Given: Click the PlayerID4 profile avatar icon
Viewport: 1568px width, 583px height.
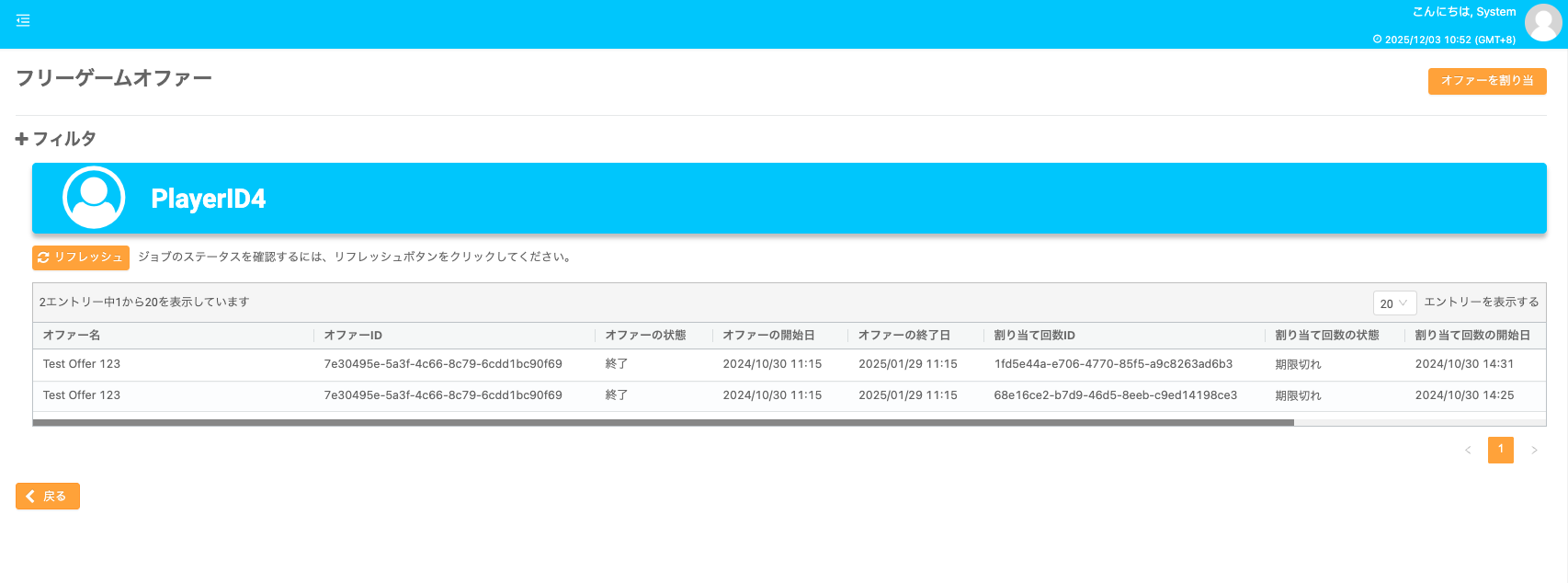Looking at the screenshot, I should tap(94, 198).
